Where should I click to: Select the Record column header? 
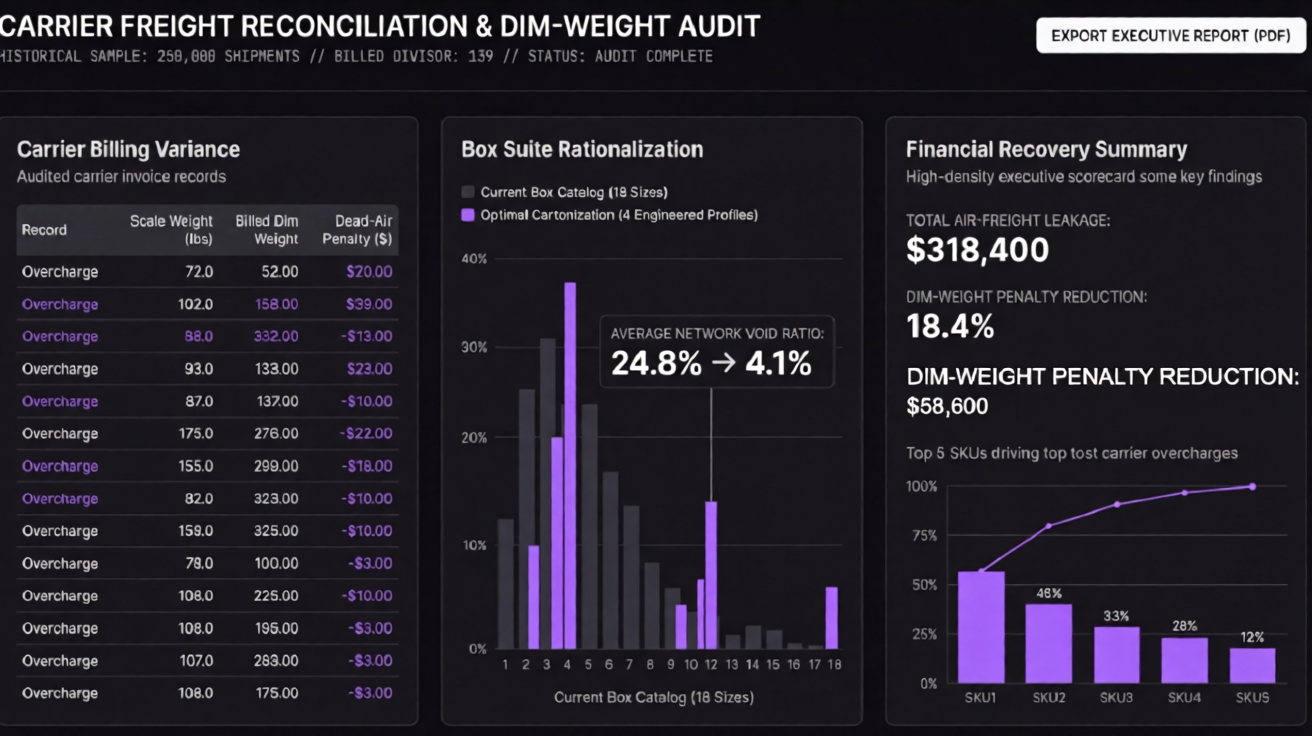(x=44, y=230)
